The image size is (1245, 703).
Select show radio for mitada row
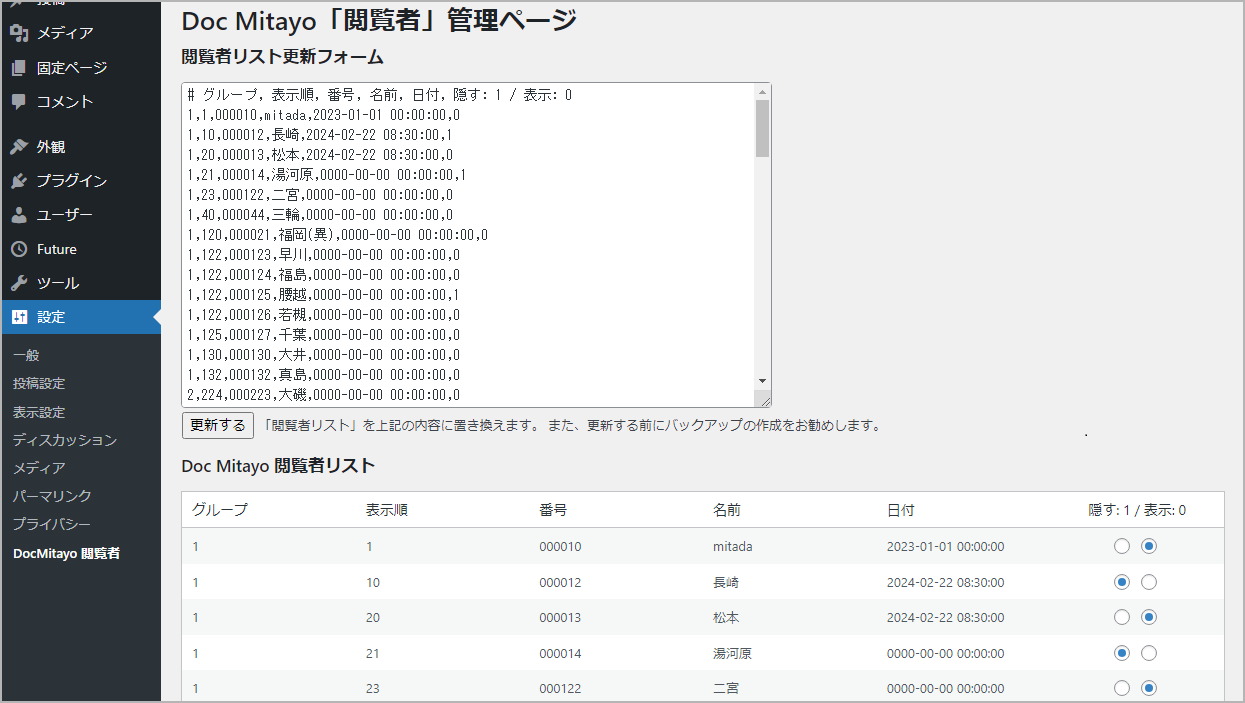(x=1149, y=546)
